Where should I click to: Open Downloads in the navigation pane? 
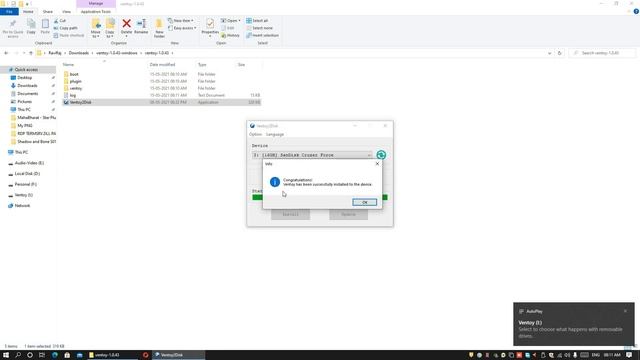pyautogui.click(x=27, y=86)
